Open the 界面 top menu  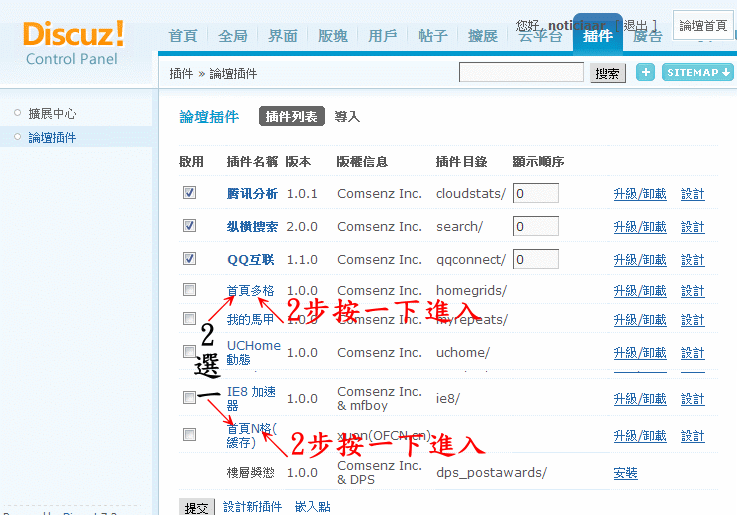[x=282, y=36]
